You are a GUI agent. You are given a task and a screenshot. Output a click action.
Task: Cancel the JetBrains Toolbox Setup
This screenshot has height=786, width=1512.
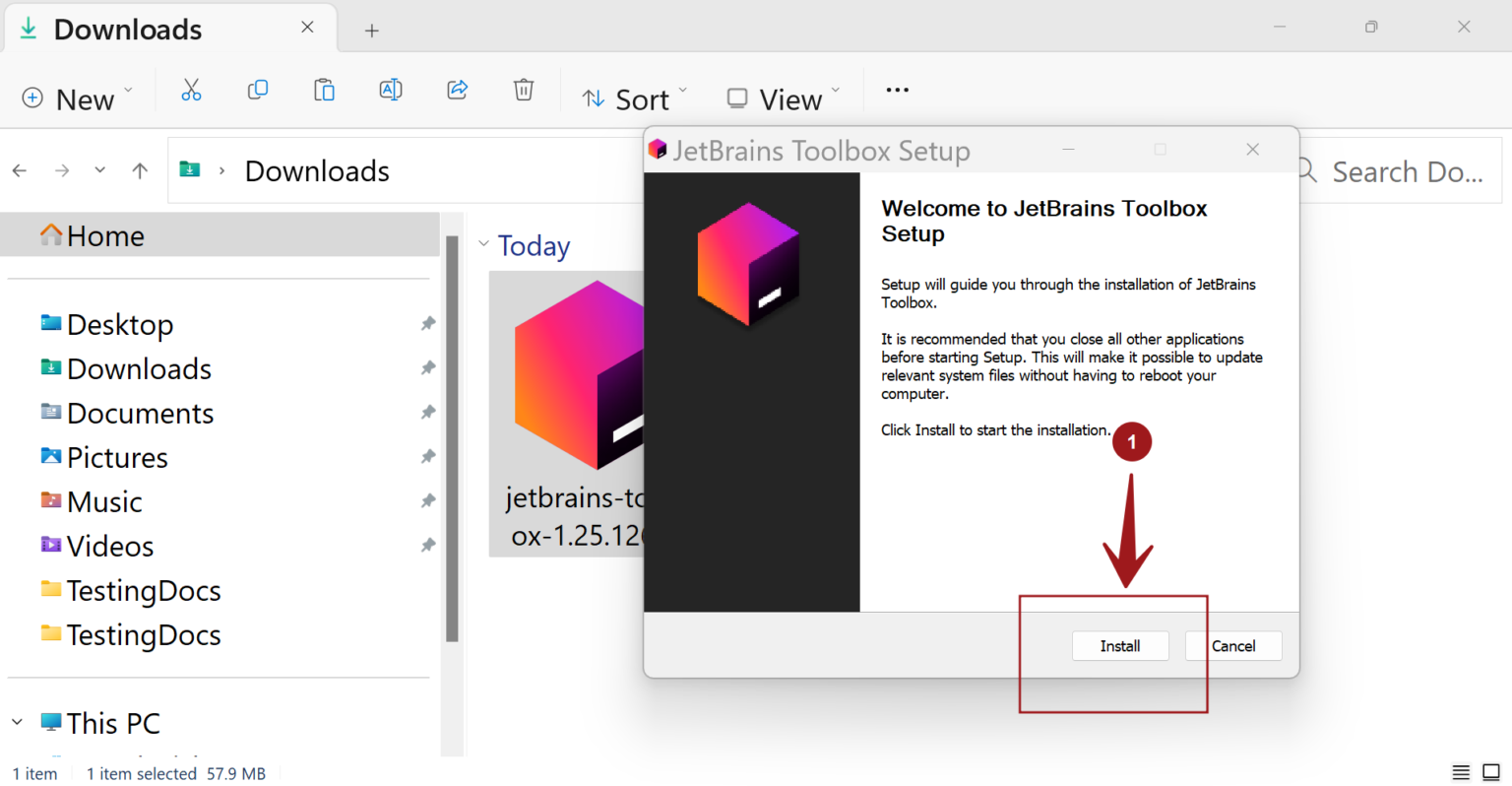1232,646
